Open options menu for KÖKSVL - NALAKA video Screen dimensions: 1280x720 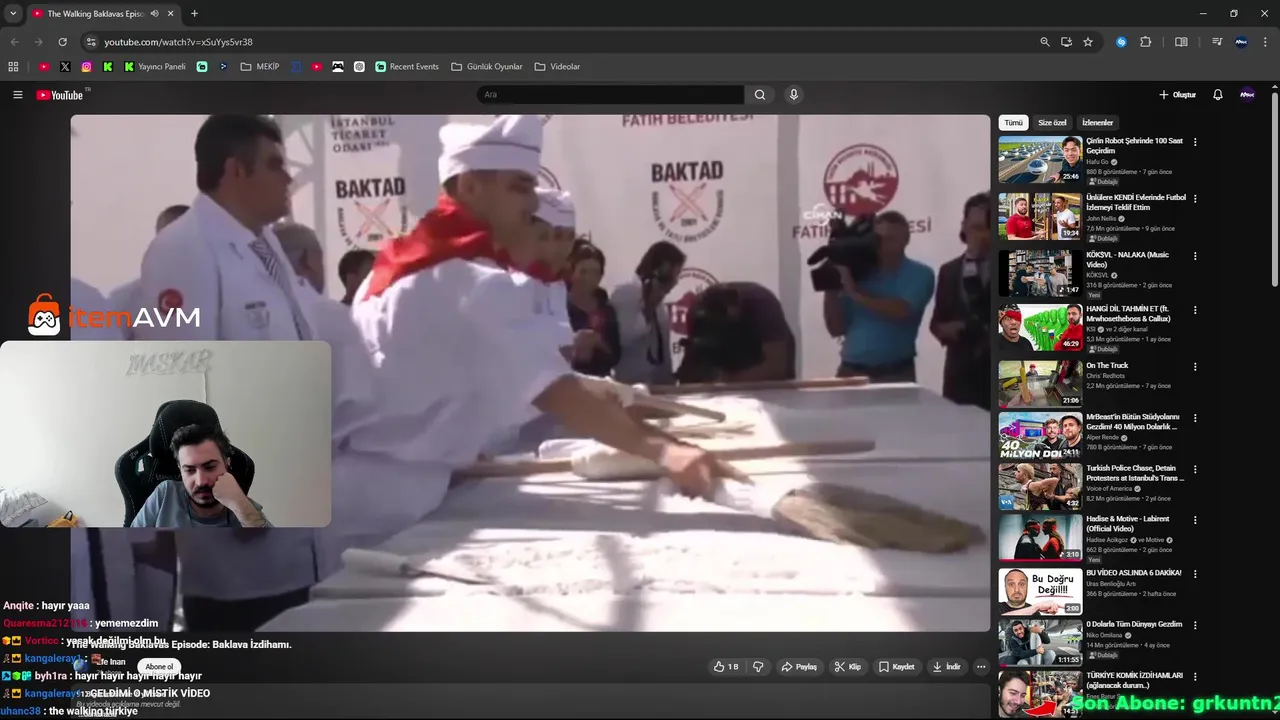pyautogui.click(x=1195, y=256)
